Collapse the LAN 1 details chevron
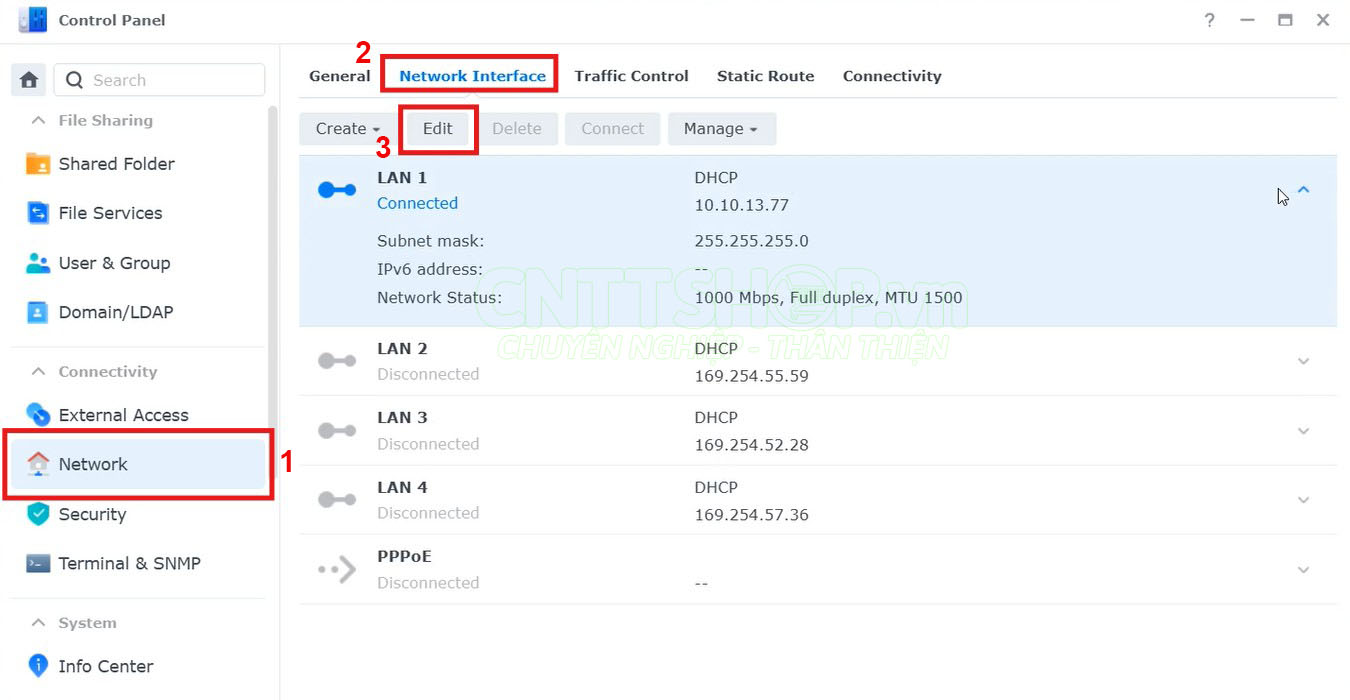Screen dimensions: 1350x700 pos(1303,190)
